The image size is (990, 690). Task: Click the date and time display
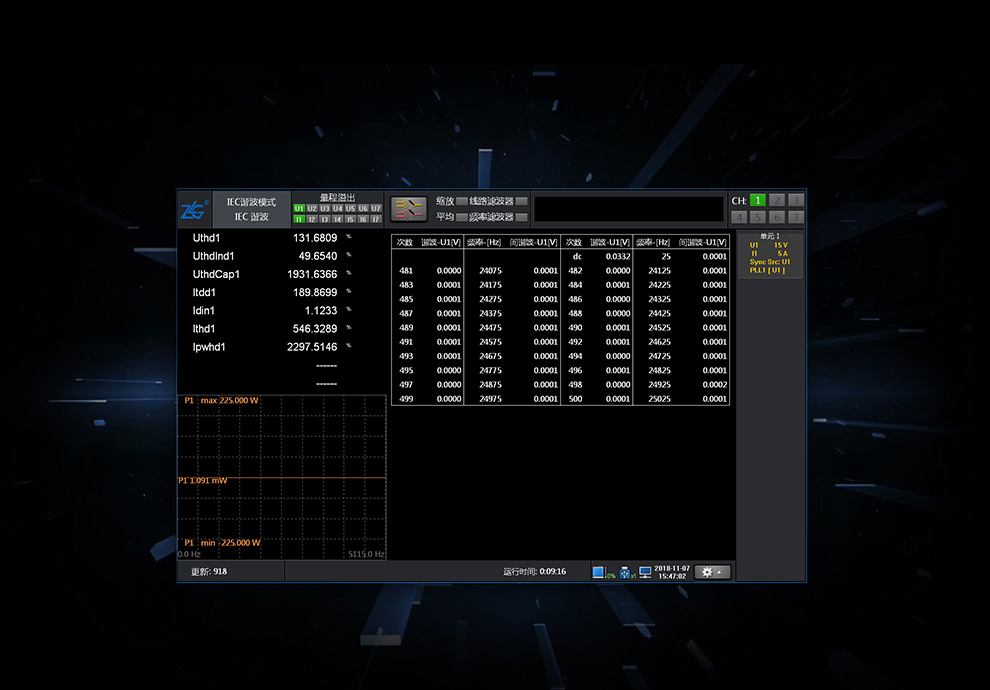pos(671,572)
